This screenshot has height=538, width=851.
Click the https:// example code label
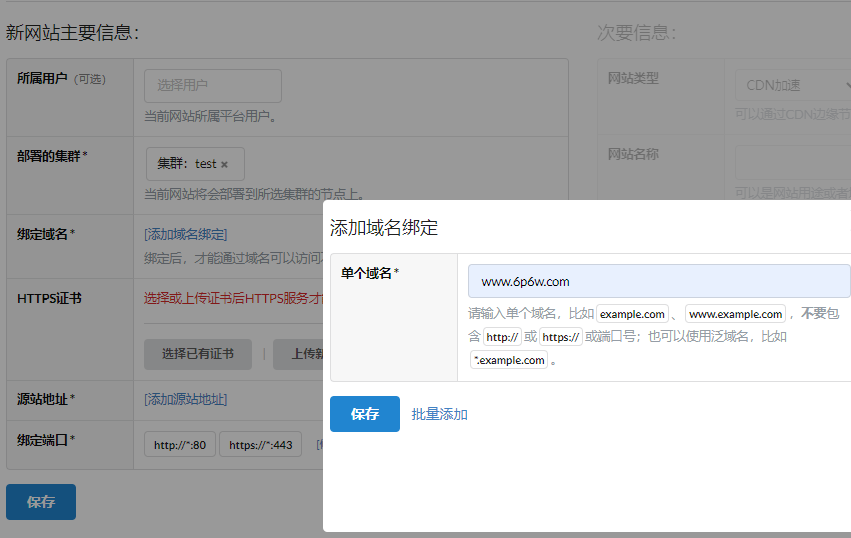point(560,337)
